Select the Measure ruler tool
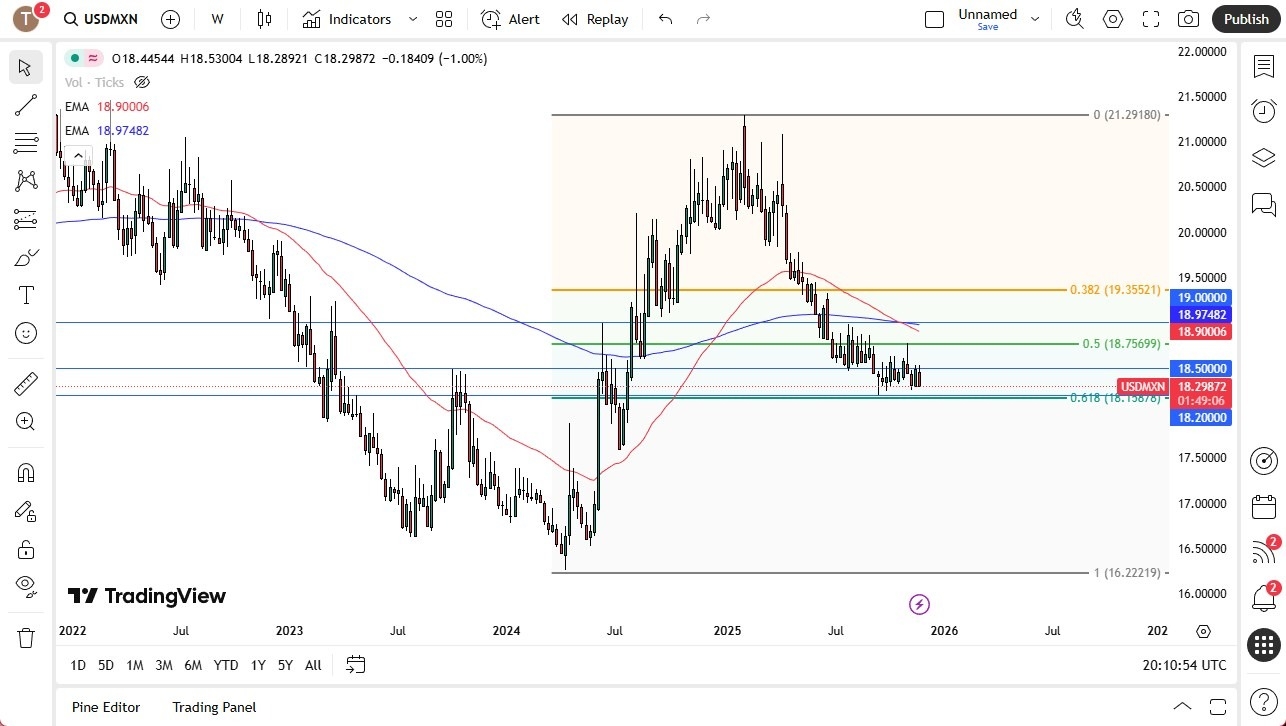The width and height of the screenshot is (1286, 726). point(25,383)
